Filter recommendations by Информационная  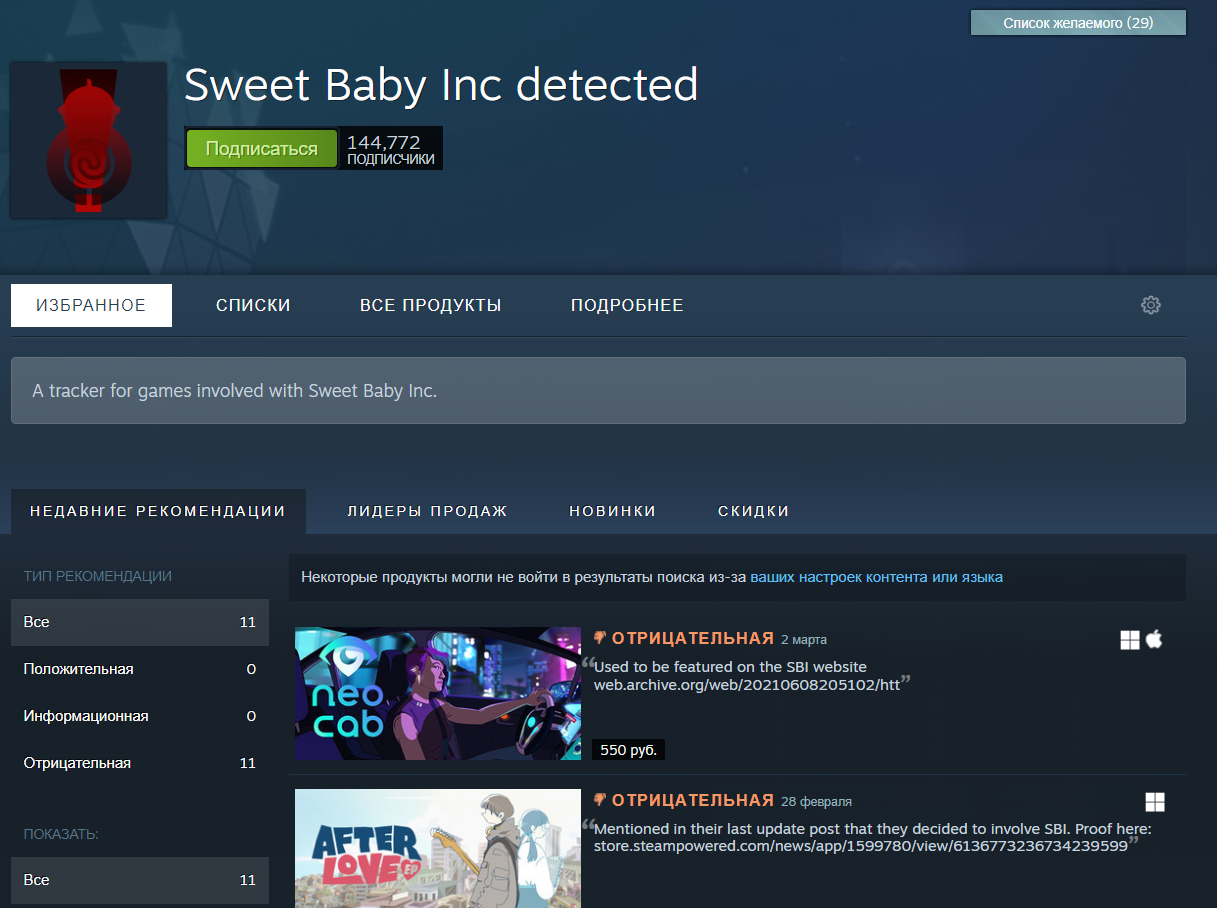[x=140, y=716]
